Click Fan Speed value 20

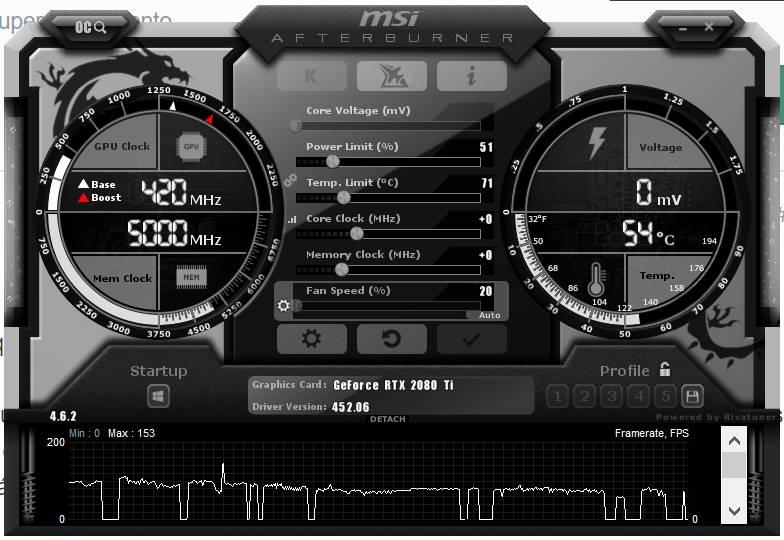pyautogui.click(x=486, y=291)
